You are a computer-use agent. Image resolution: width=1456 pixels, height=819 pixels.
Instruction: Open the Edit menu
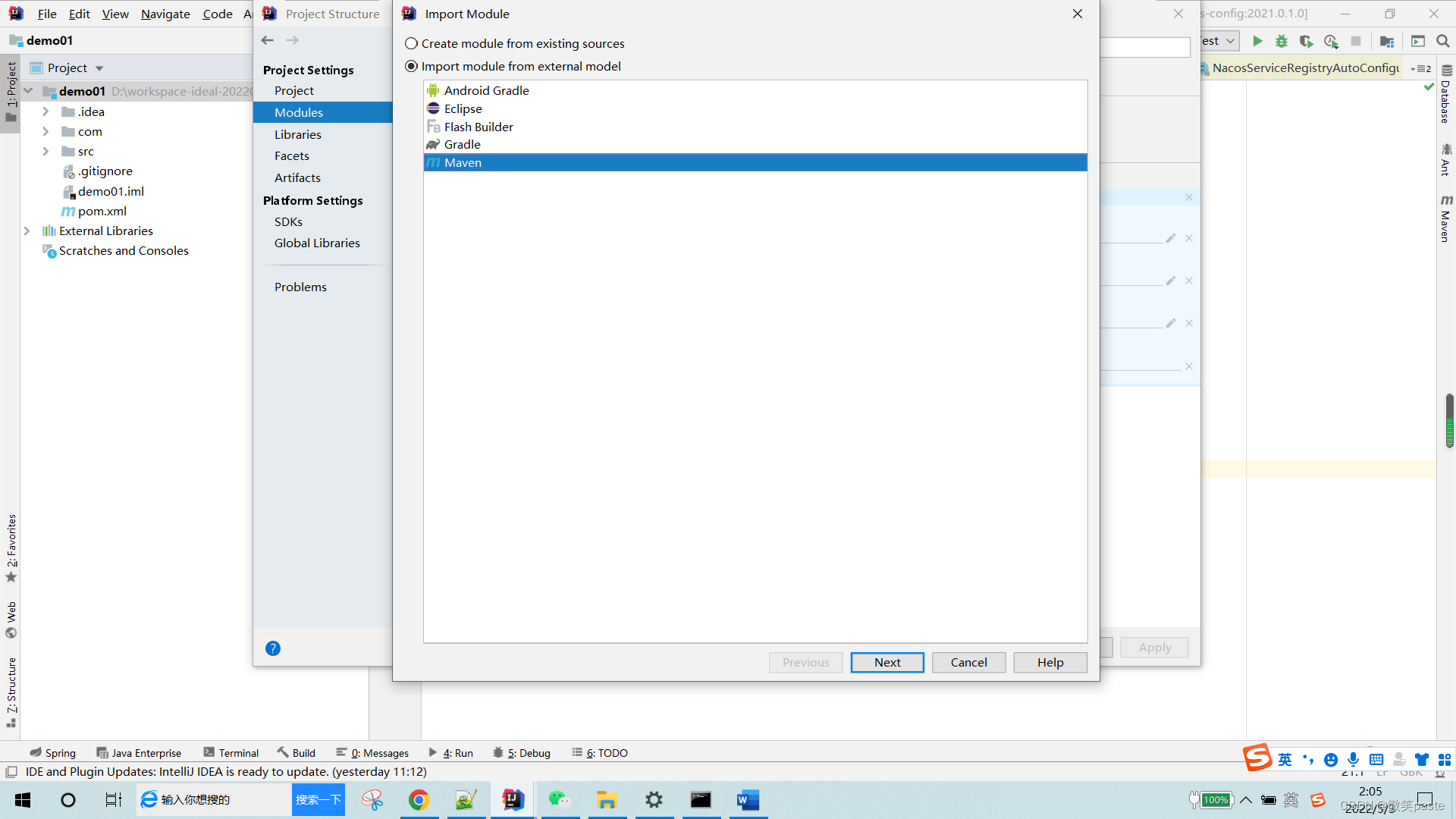[79, 14]
